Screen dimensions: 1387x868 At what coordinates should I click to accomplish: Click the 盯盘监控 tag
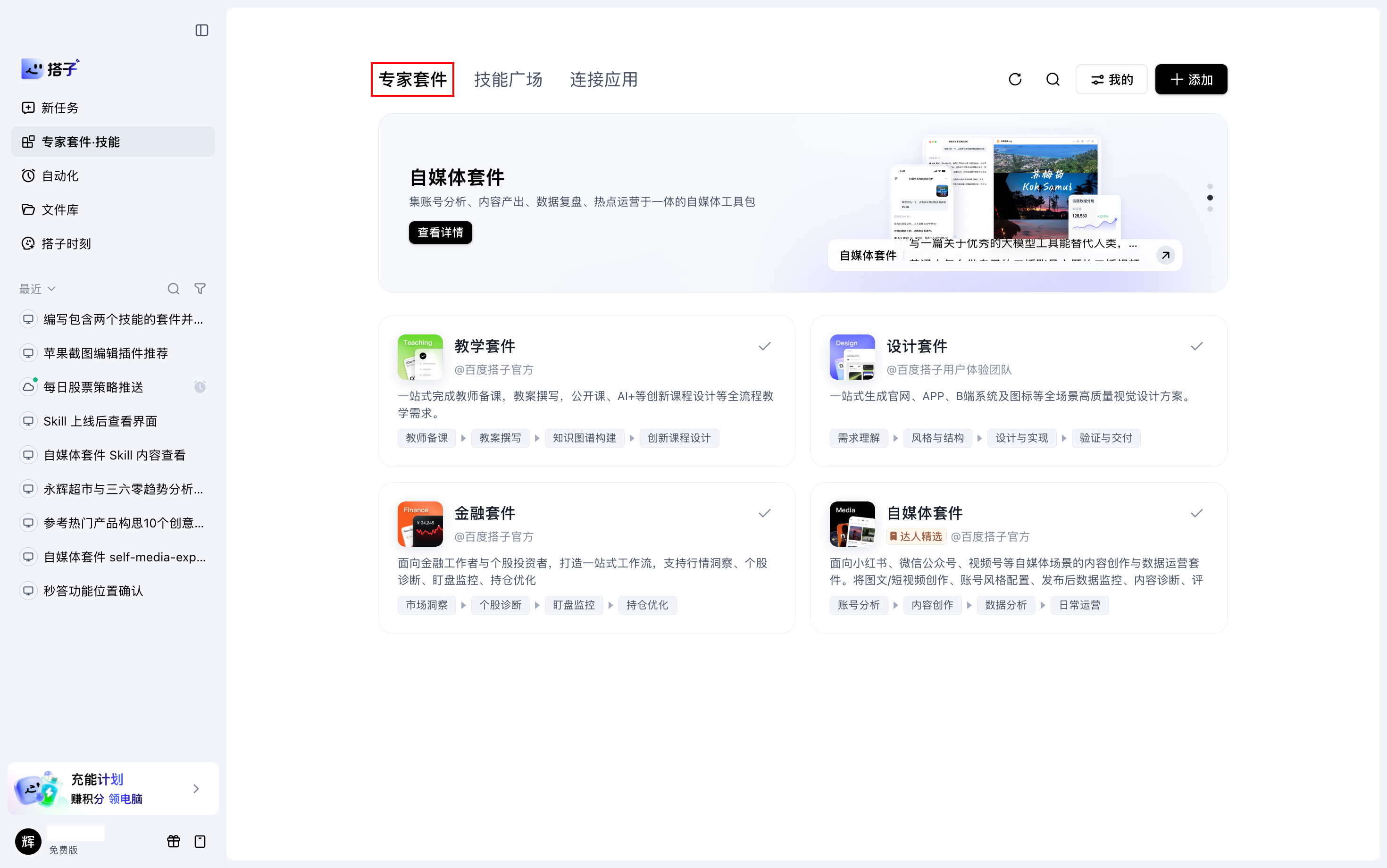tap(574, 605)
